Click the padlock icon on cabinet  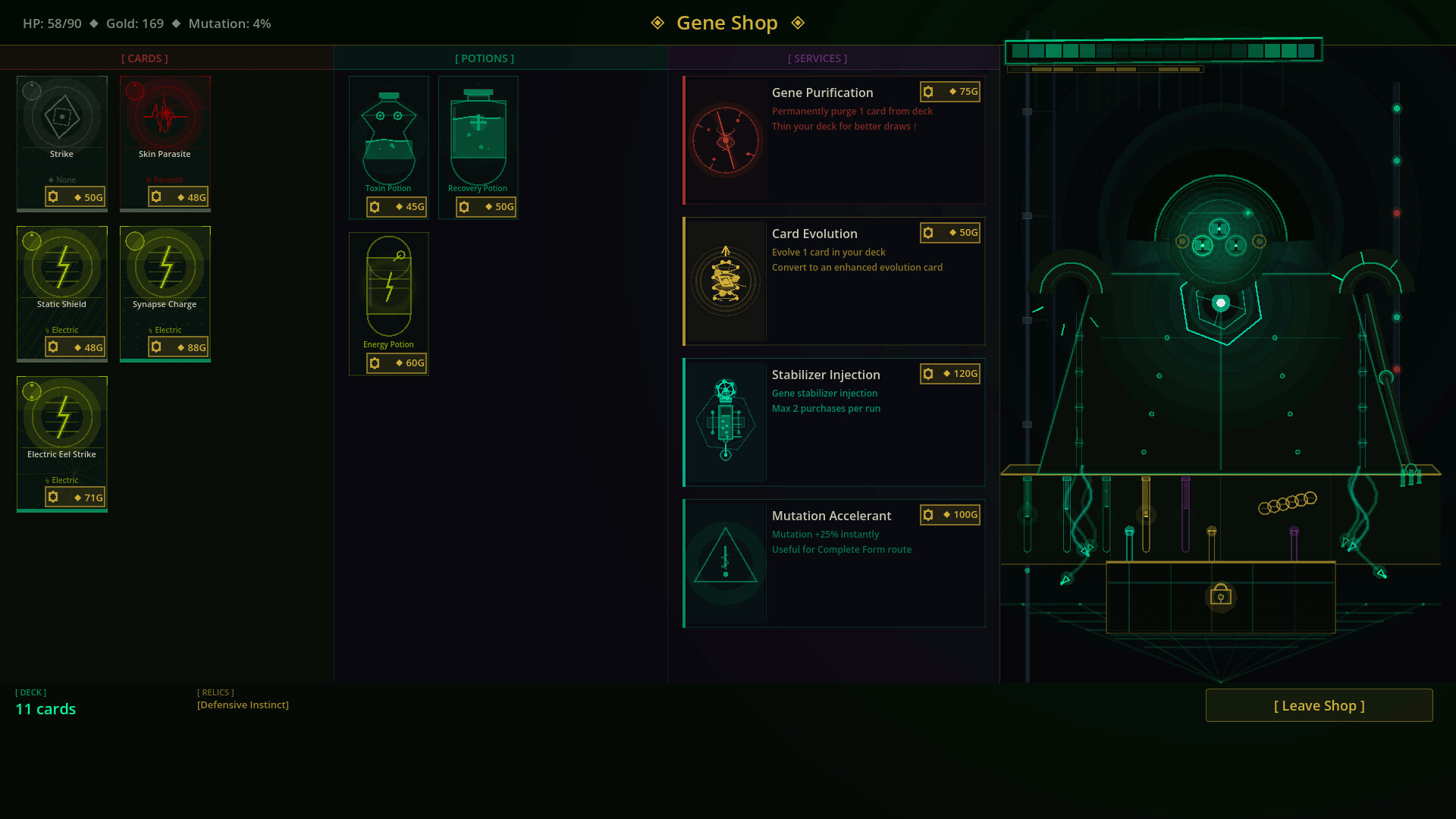[1220, 595]
